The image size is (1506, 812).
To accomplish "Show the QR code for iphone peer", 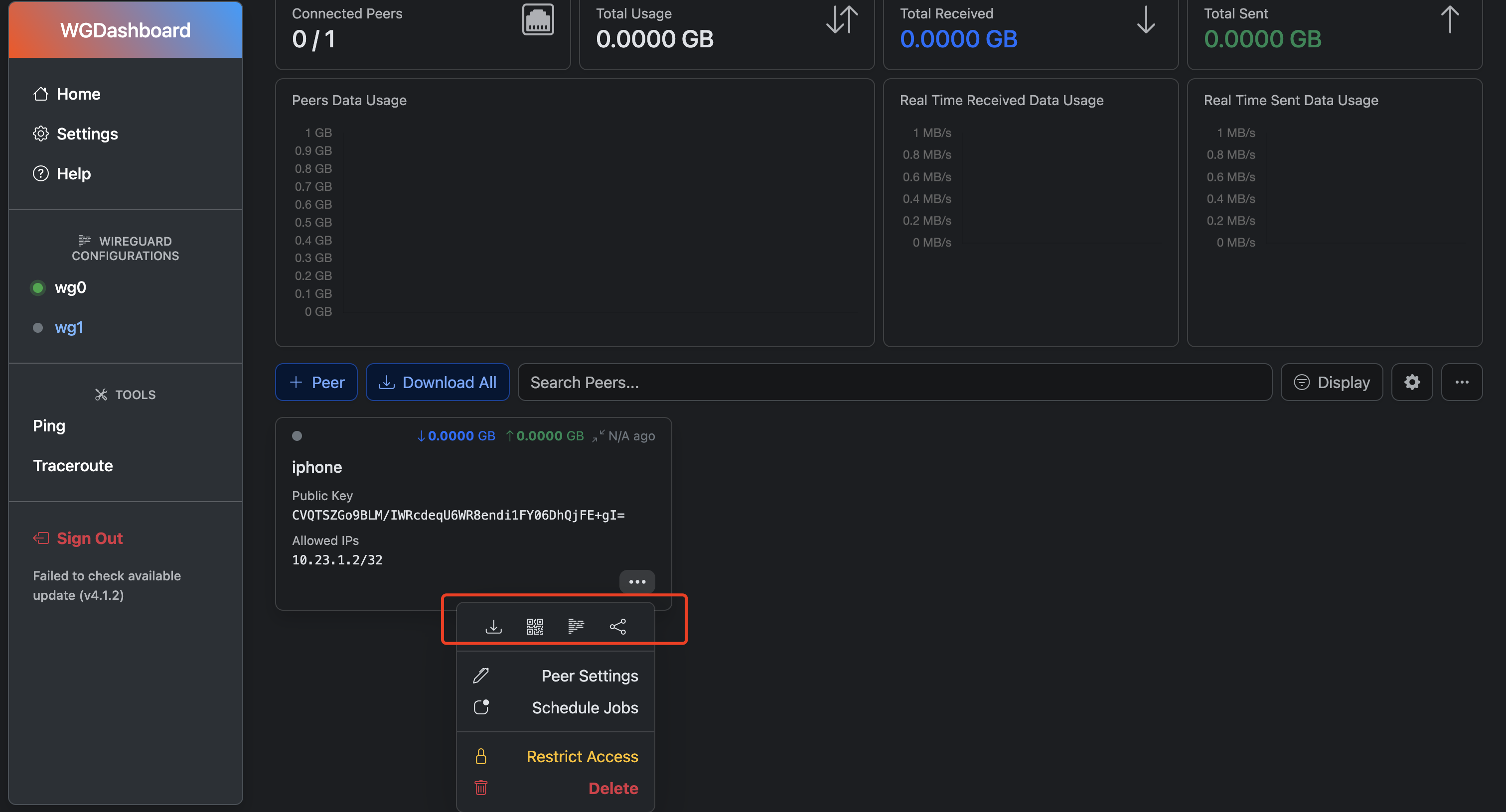I will click(535, 627).
